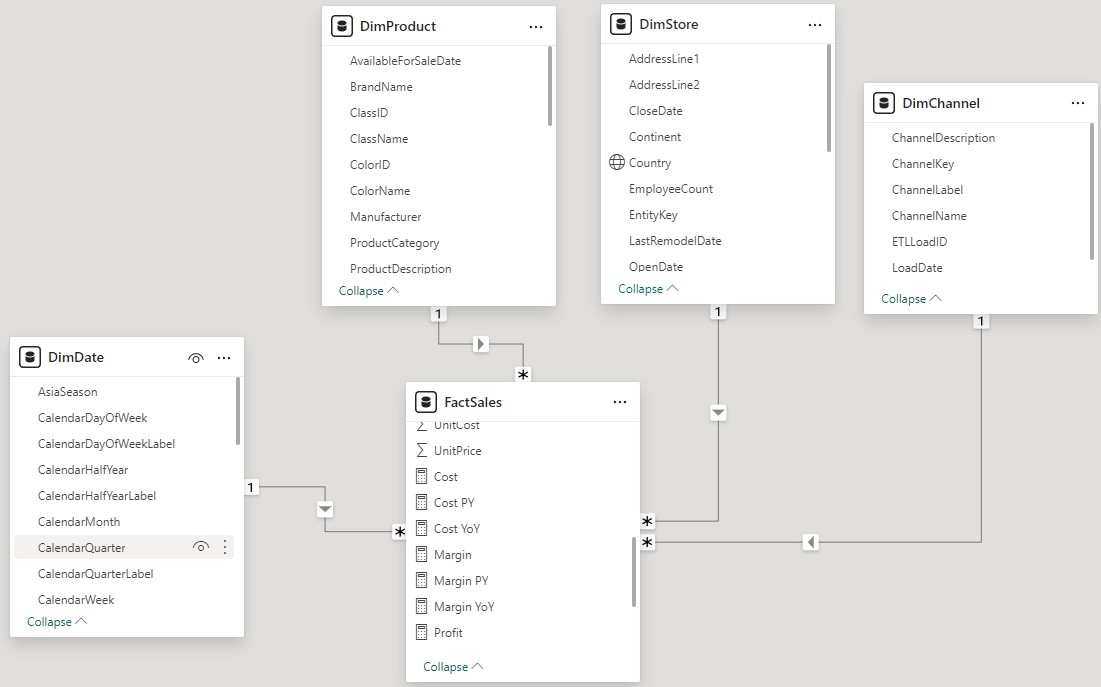Open CalendarQuarter field vertical ellipsis options
This screenshot has width=1101, height=687.
pyautogui.click(x=225, y=547)
